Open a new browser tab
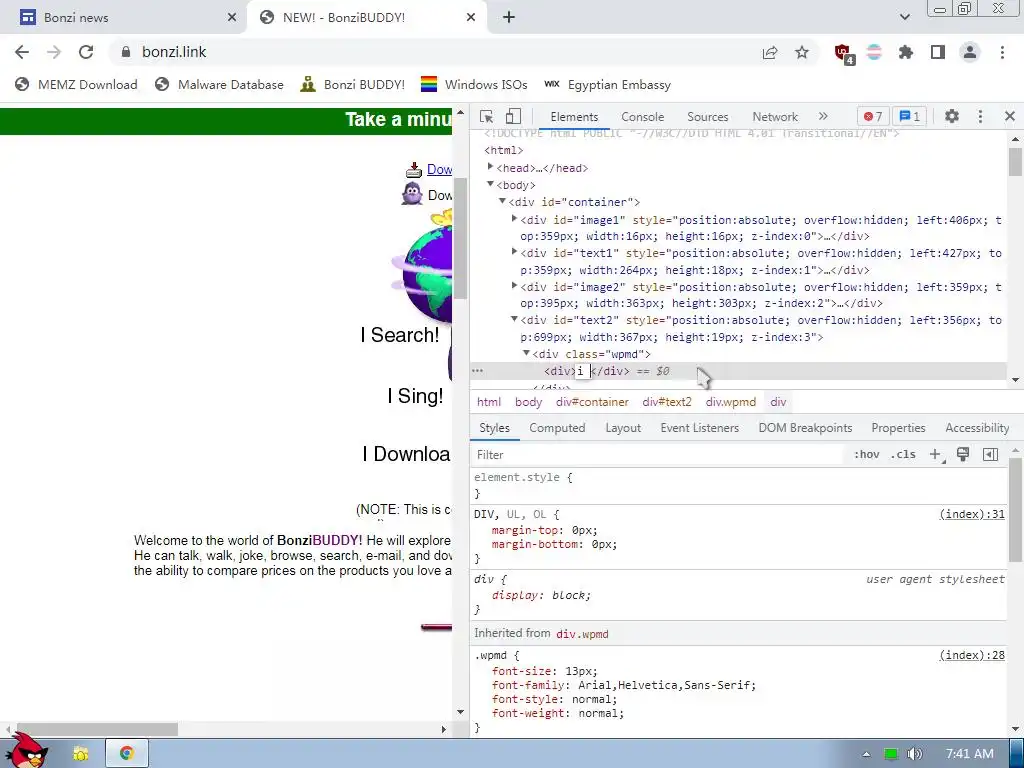This screenshot has width=1024, height=768. (509, 18)
